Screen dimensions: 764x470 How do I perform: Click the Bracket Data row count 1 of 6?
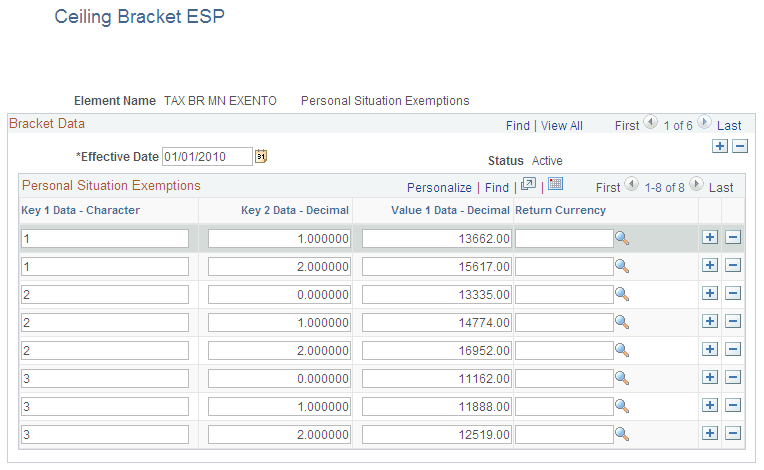click(x=678, y=126)
